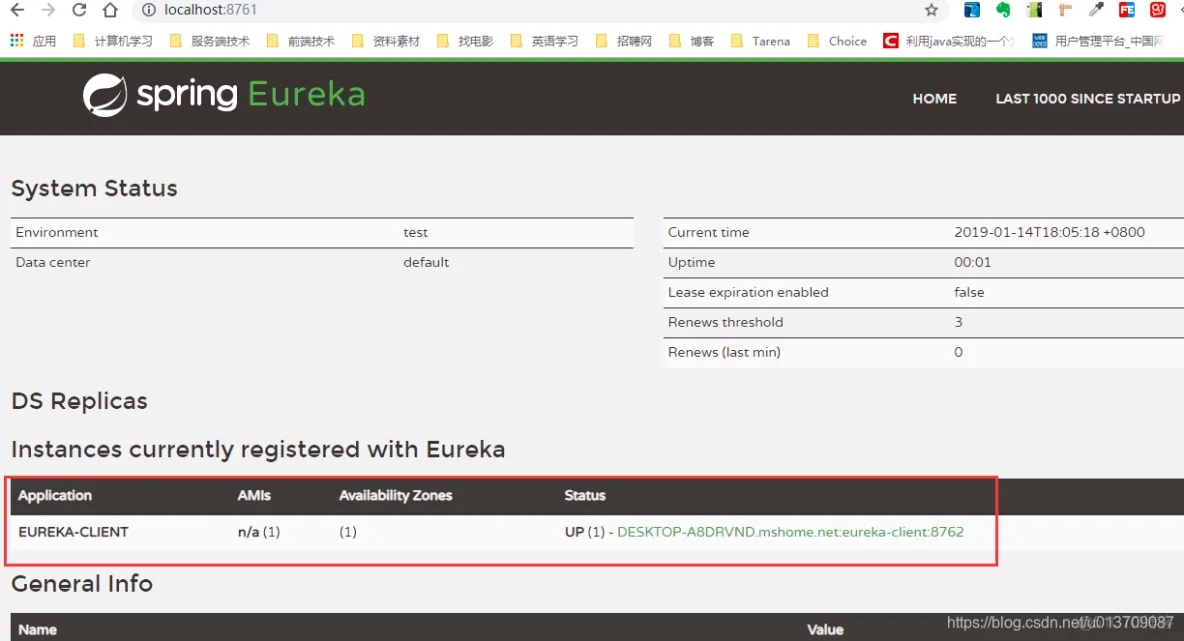Open the 招聘网 bookmark folder
The height and width of the screenshot is (641, 1184).
coord(624,41)
